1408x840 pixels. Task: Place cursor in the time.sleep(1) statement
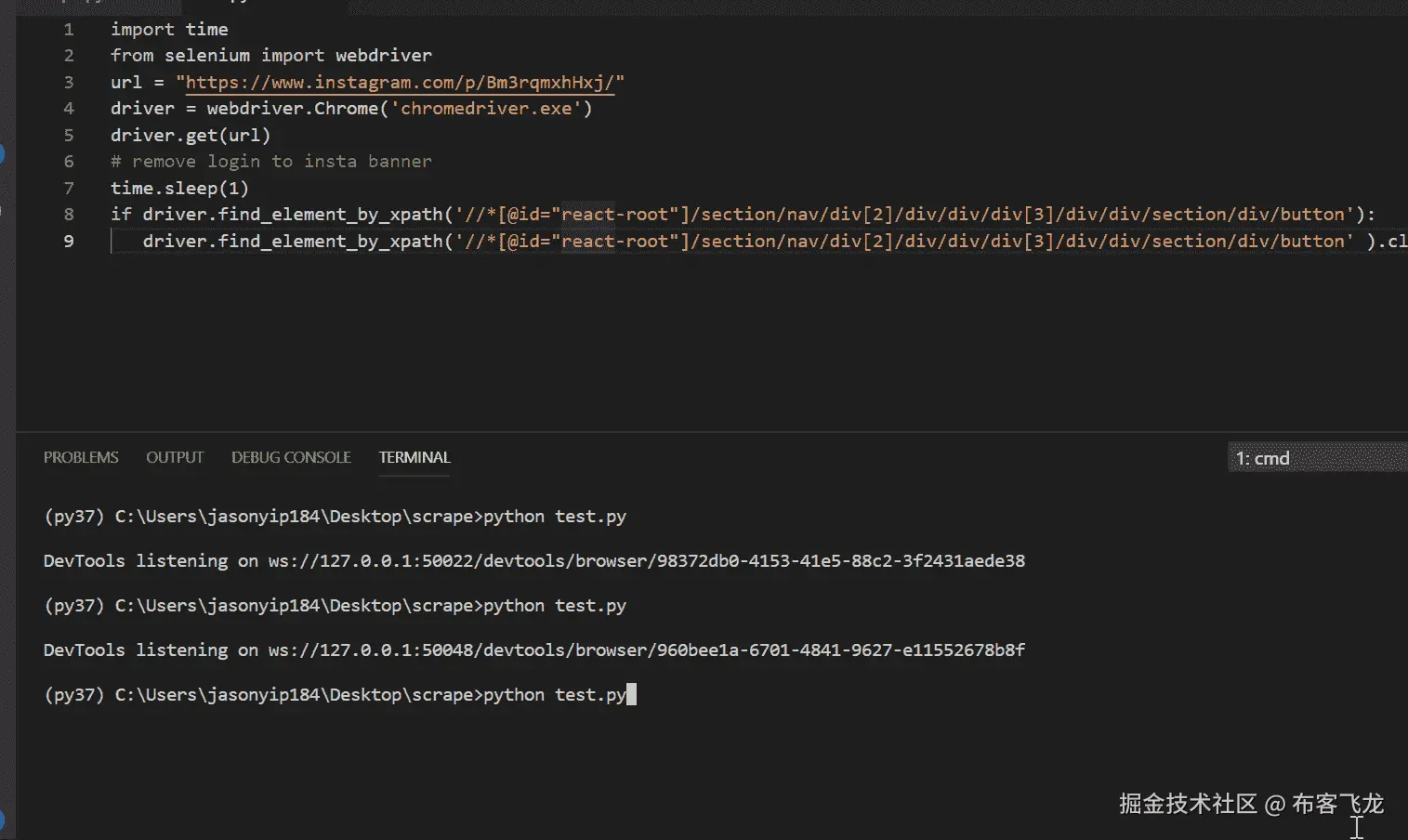click(179, 189)
